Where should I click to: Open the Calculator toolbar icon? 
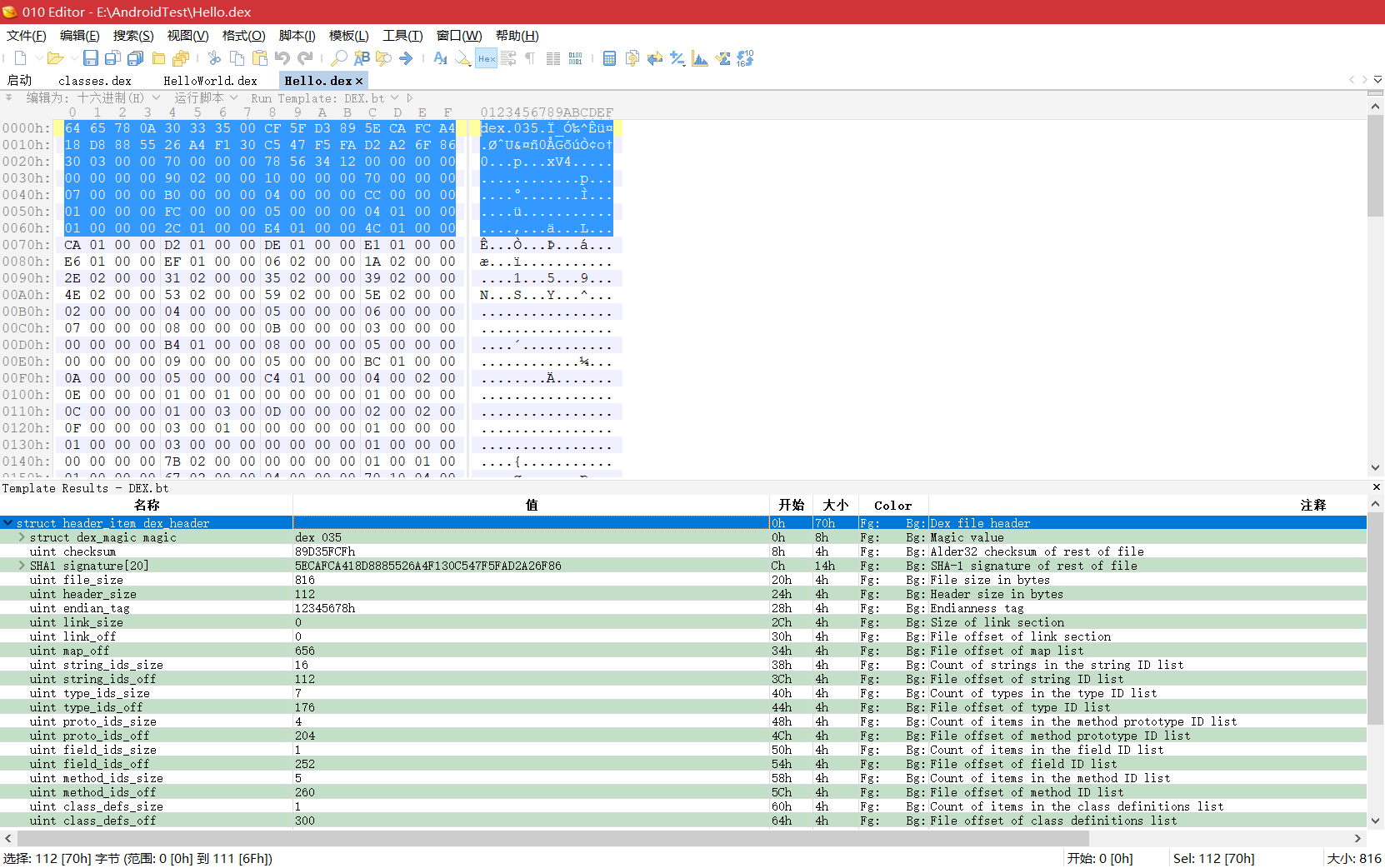[x=609, y=58]
